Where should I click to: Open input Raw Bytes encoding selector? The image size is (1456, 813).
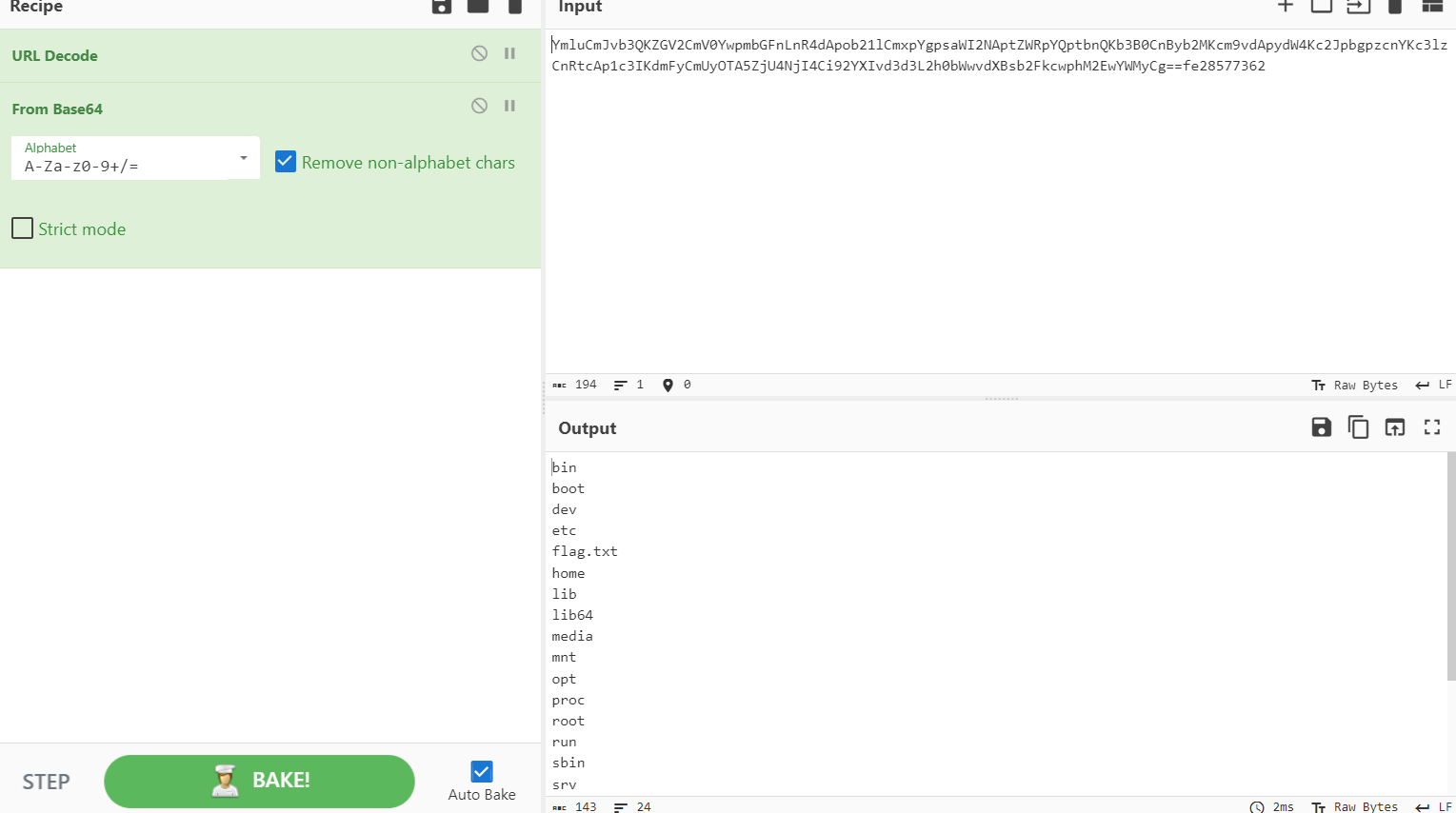pos(1355,385)
